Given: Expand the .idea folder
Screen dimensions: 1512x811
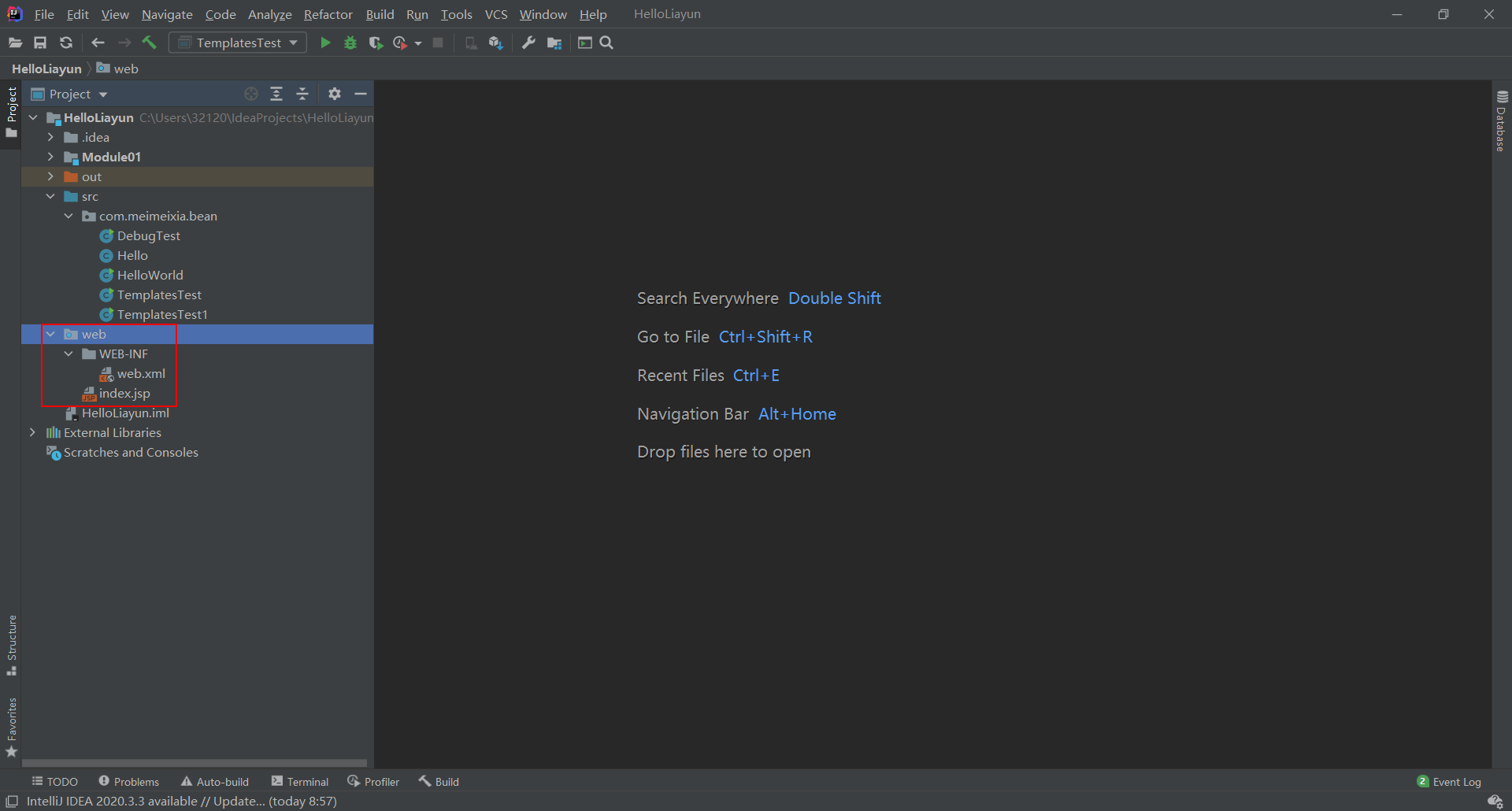Looking at the screenshot, I should 50,137.
